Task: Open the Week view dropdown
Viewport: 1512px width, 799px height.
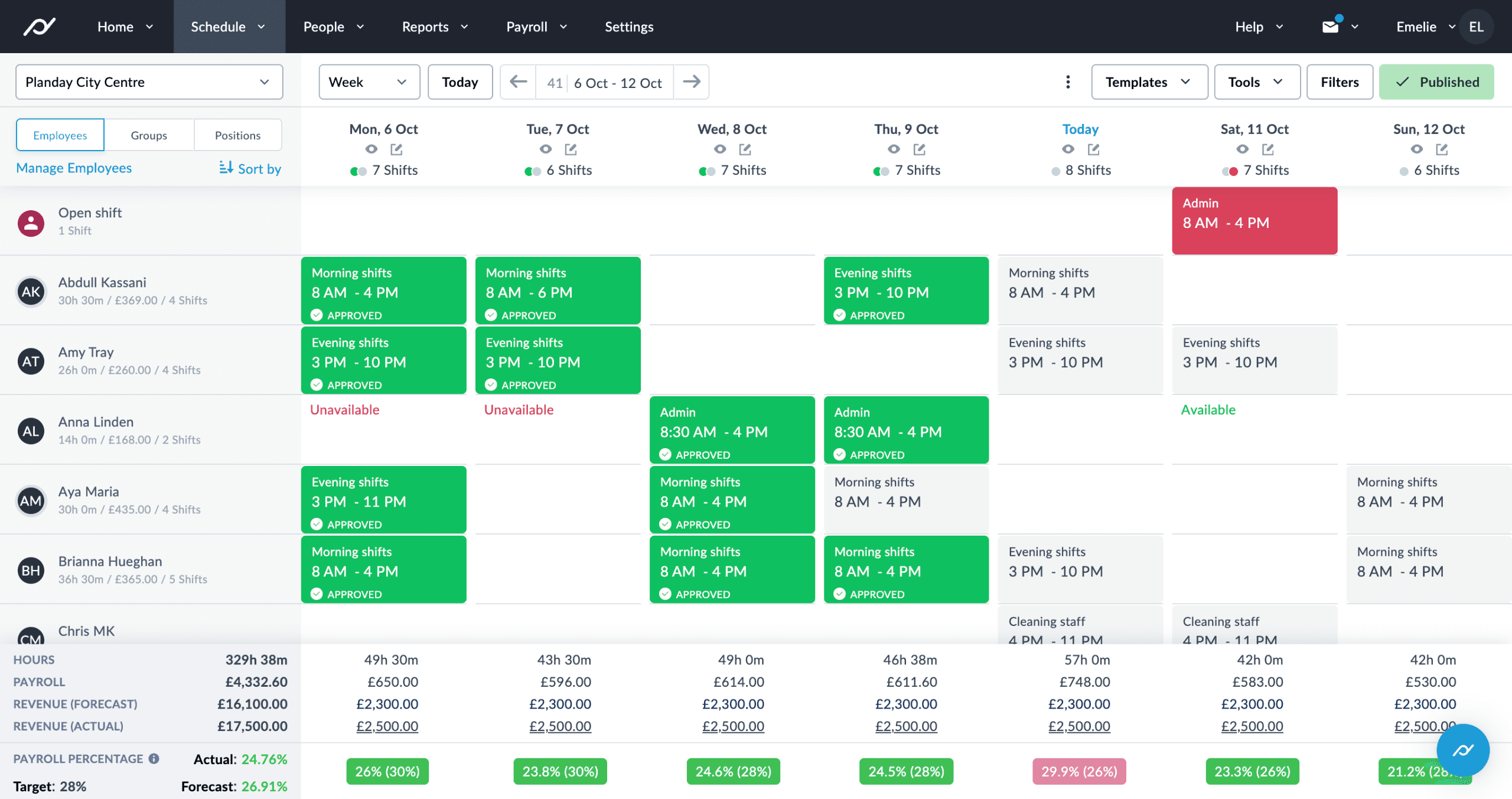Action: click(x=369, y=82)
